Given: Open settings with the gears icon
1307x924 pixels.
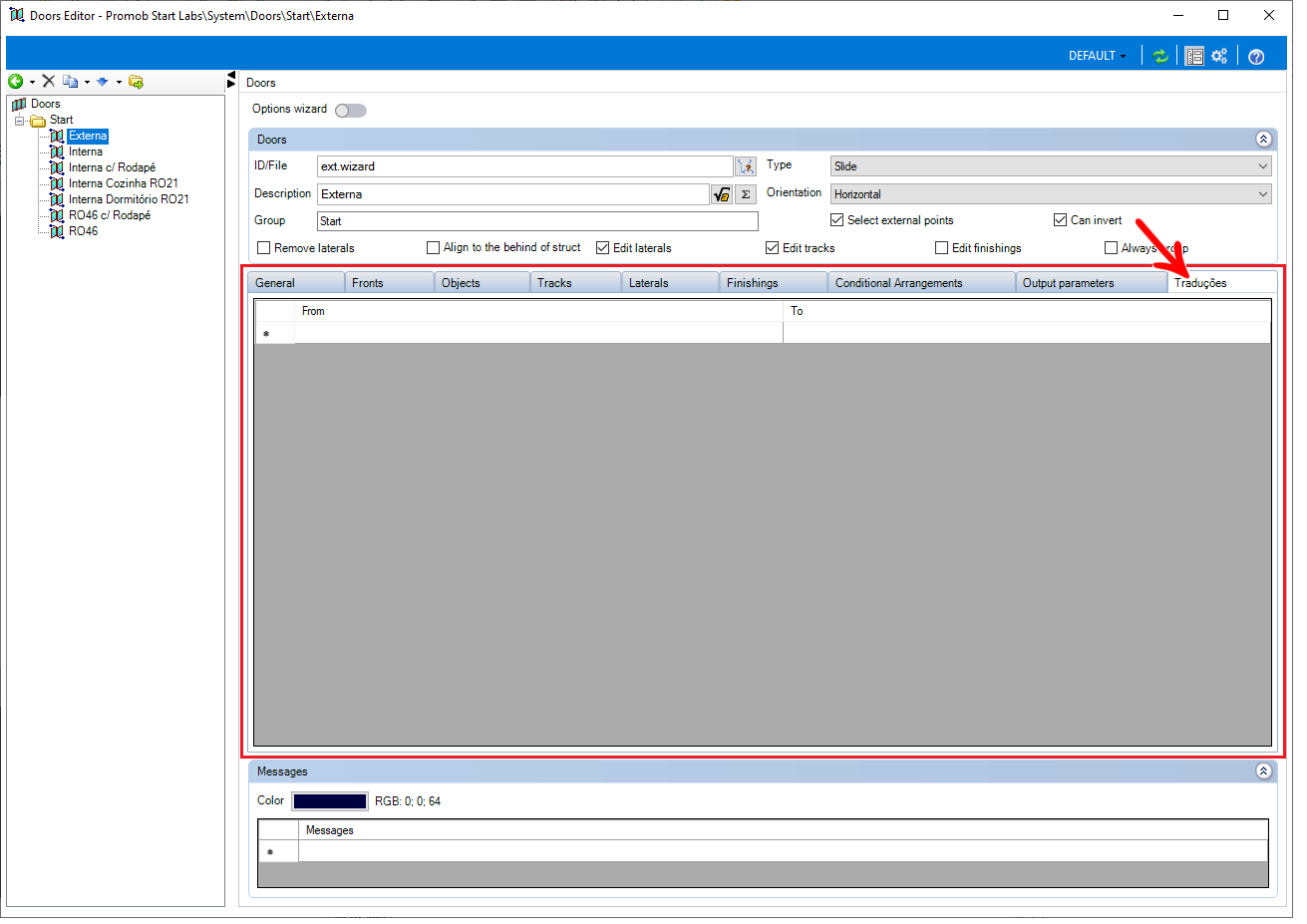Looking at the screenshot, I should pyautogui.click(x=1219, y=56).
